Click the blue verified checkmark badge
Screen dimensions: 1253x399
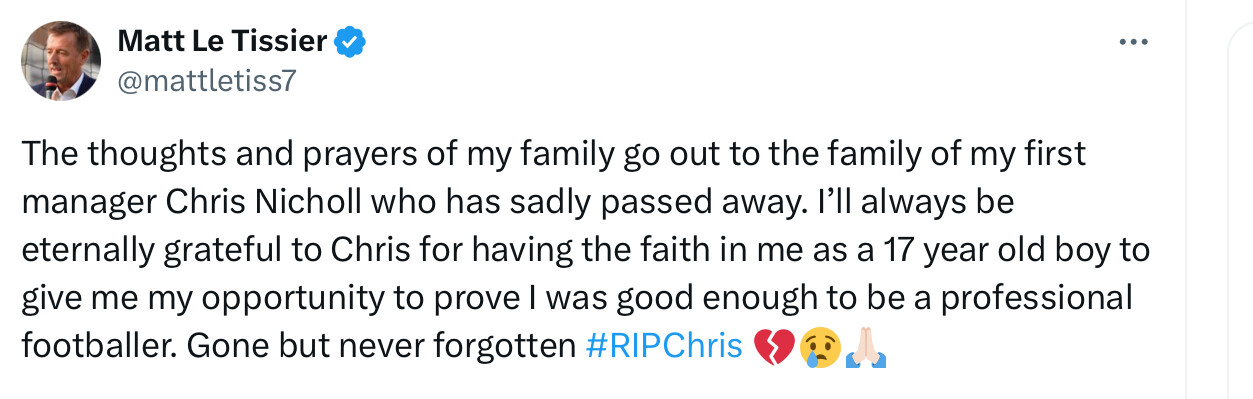350,42
